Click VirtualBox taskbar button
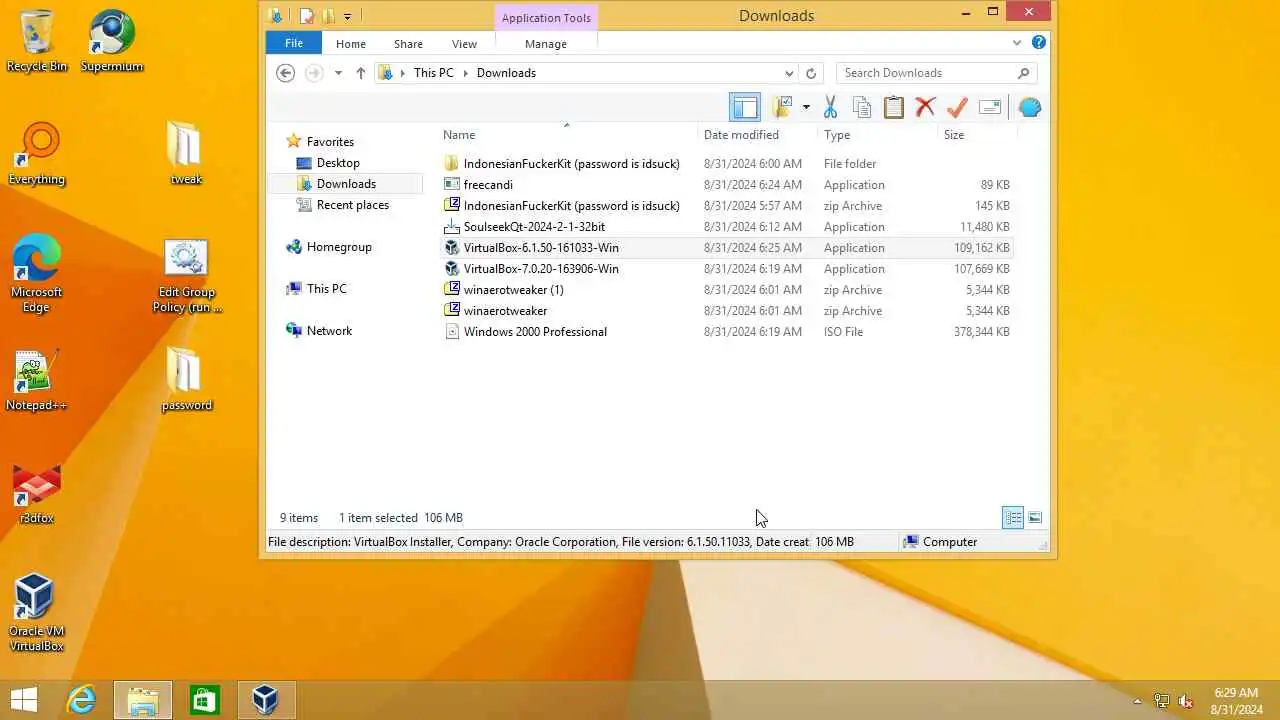 pyautogui.click(x=266, y=700)
